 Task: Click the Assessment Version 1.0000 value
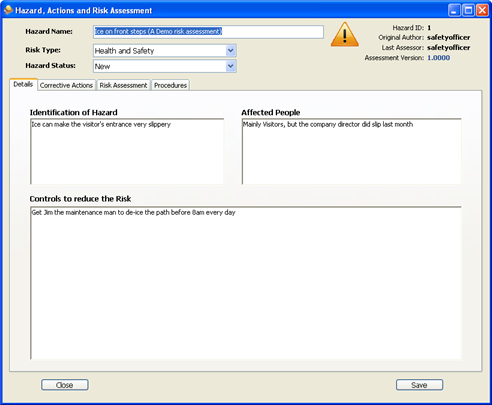[x=439, y=58]
